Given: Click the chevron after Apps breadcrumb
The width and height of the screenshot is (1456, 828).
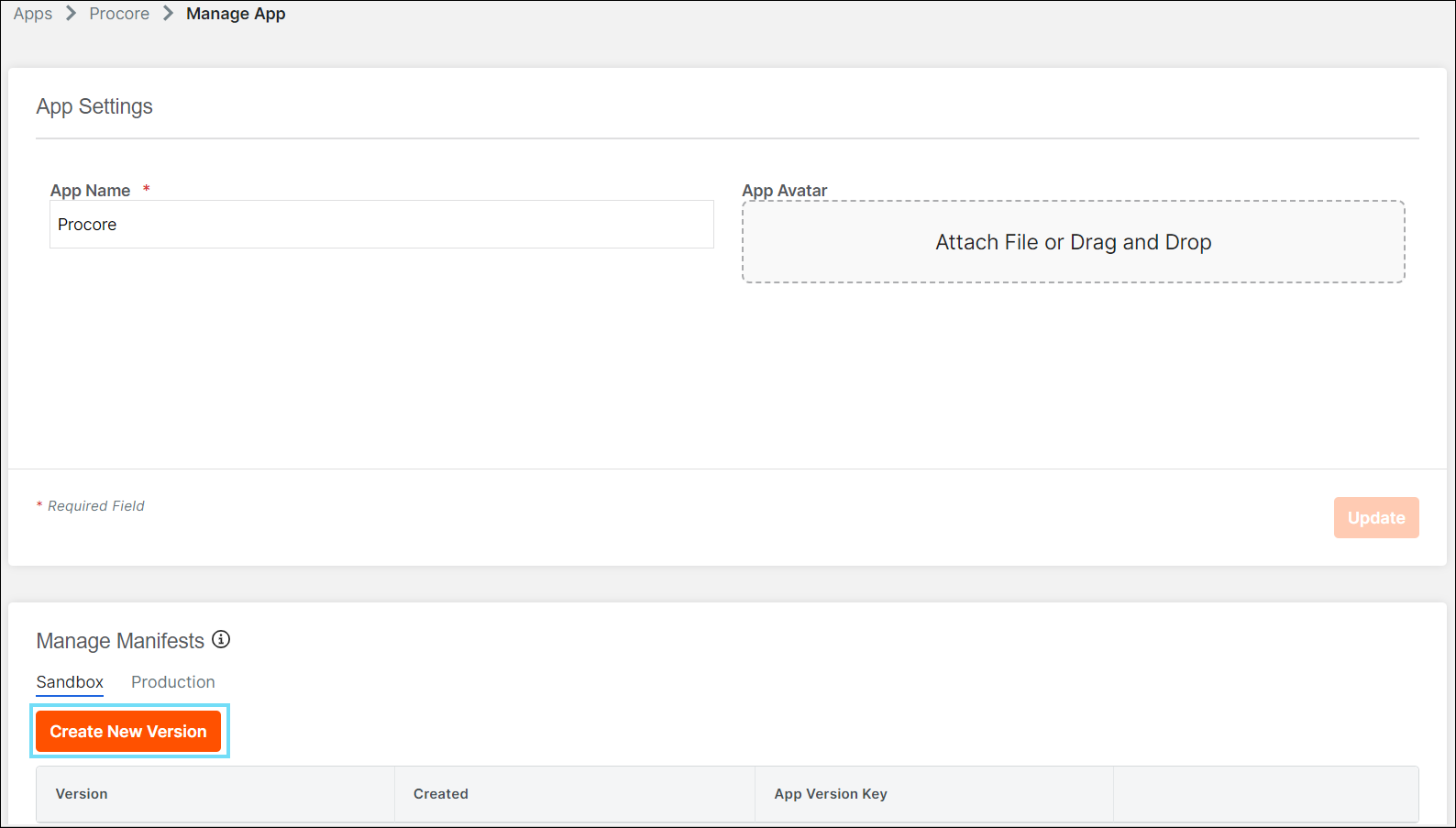Looking at the screenshot, I should (x=71, y=14).
